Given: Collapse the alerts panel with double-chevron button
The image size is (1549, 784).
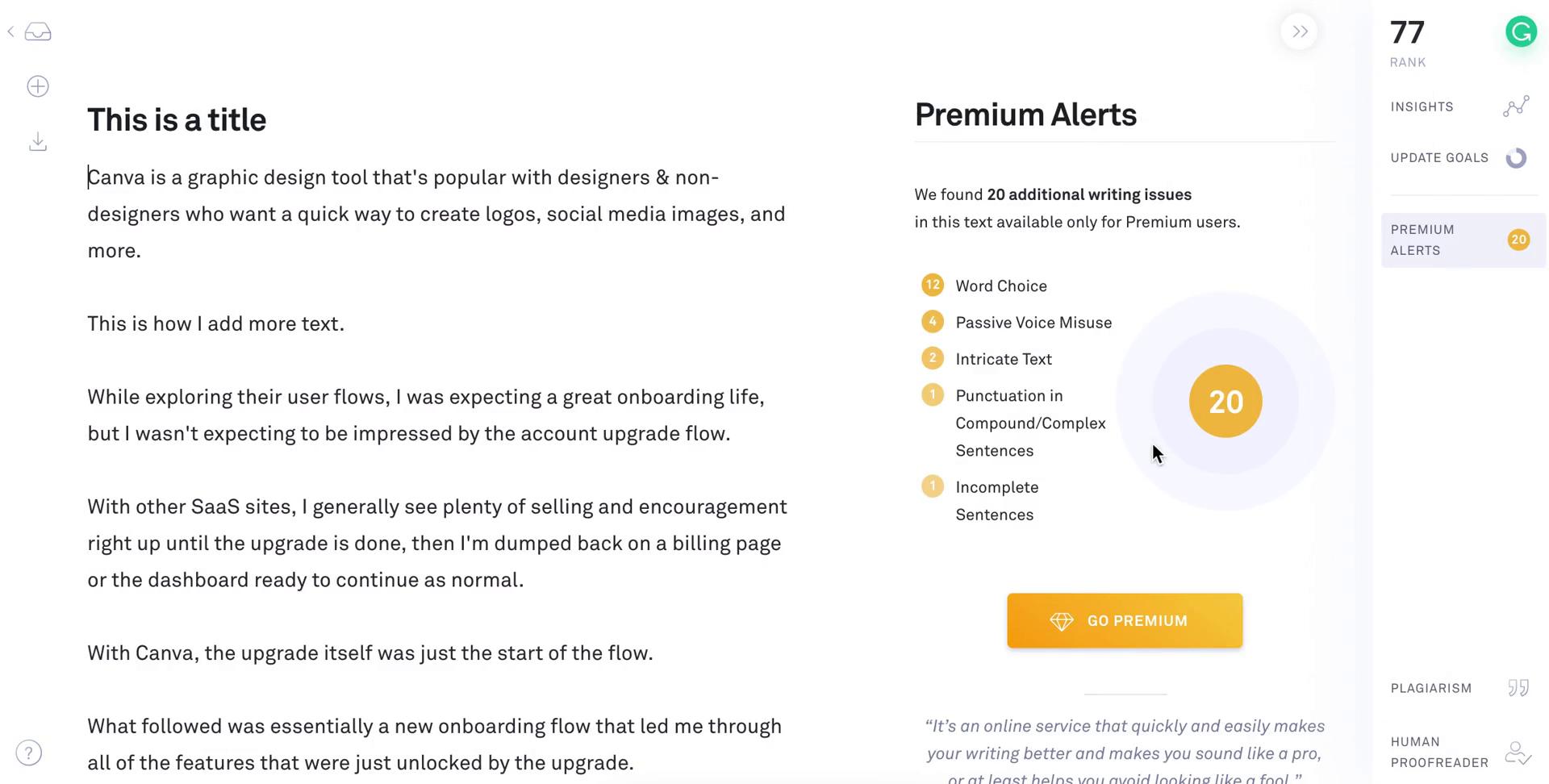Looking at the screenshot, I should click(1300, 31).
